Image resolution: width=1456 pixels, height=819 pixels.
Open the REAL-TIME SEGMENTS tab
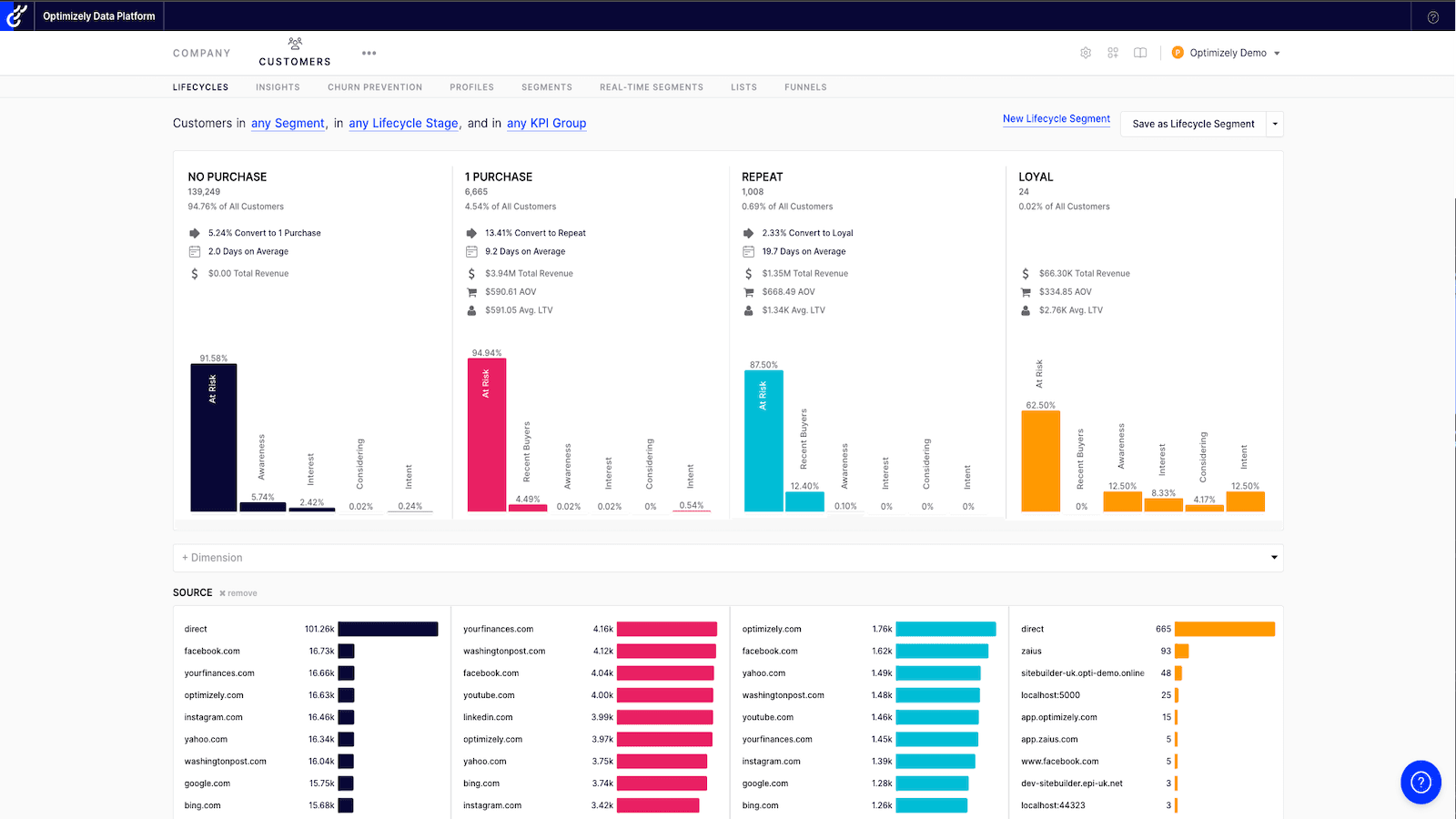click(651, 86)
